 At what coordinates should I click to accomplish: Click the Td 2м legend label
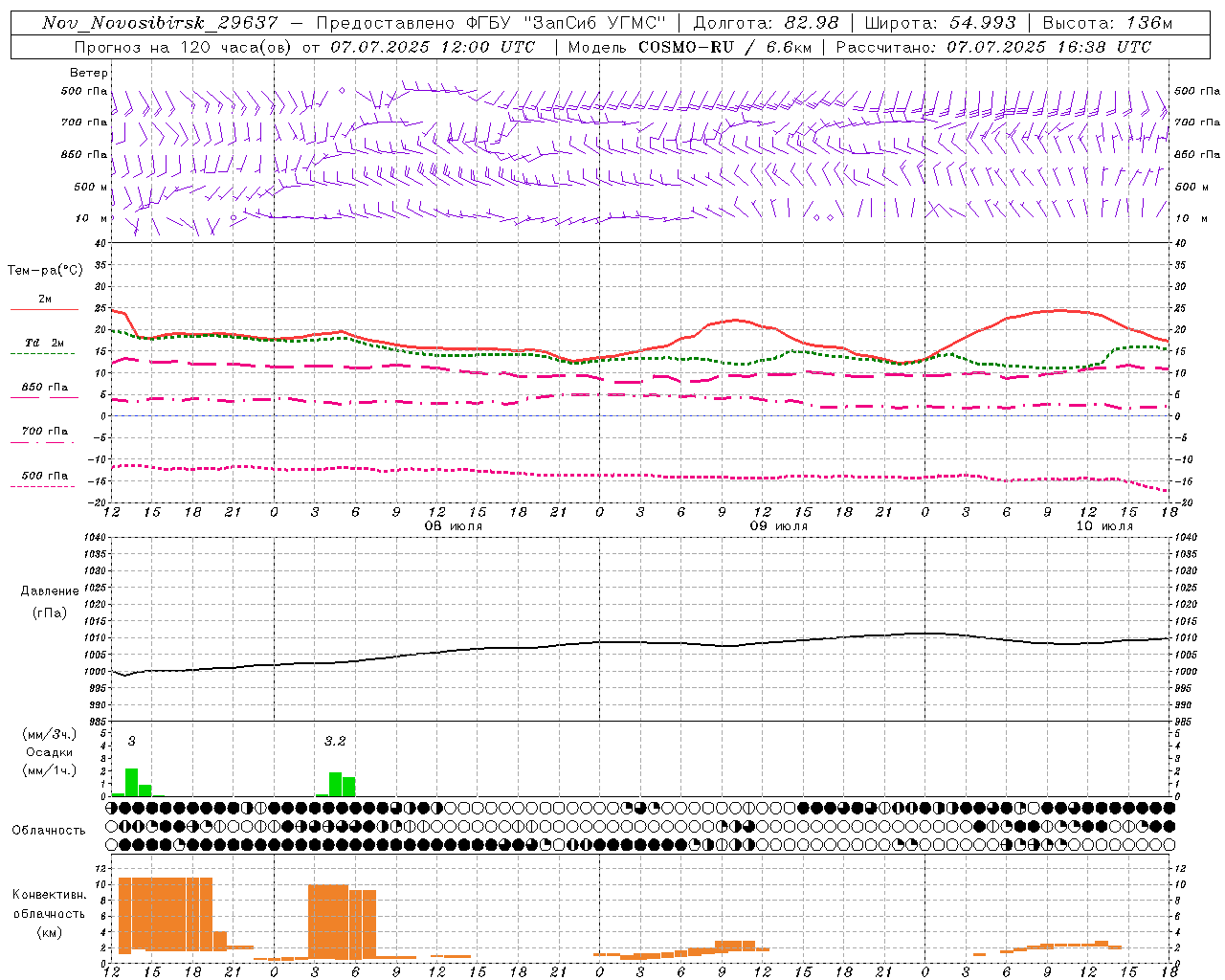(x=45, y=343)
